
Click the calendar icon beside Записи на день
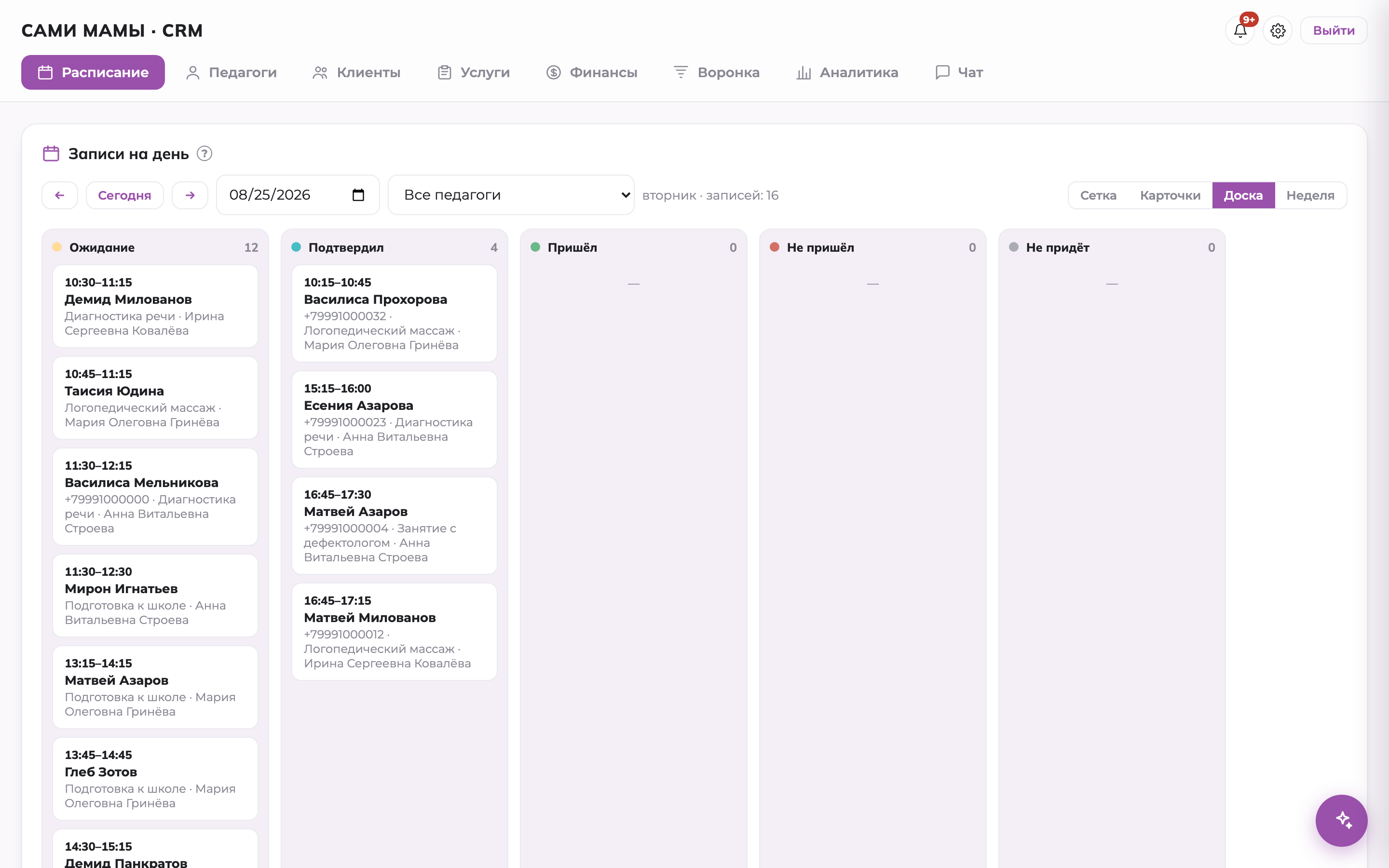pyautogui.click(x=51, y=154)
